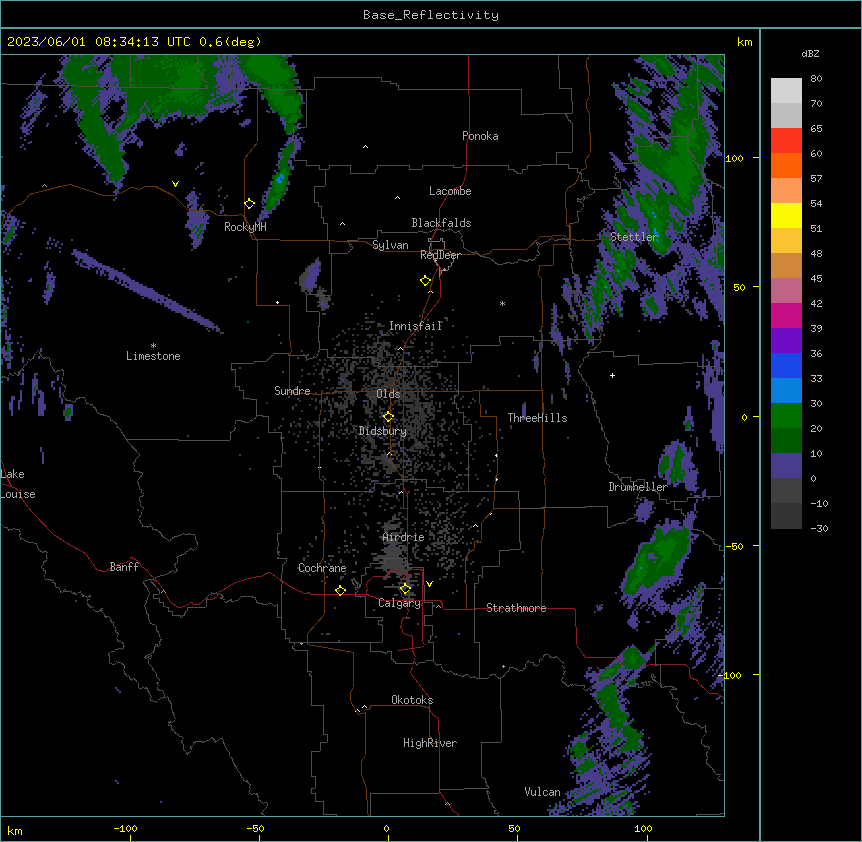Pick the magenta 42-39 dBZ legend swatch
The height and width of the screenshot is (842, 862).
786,315
